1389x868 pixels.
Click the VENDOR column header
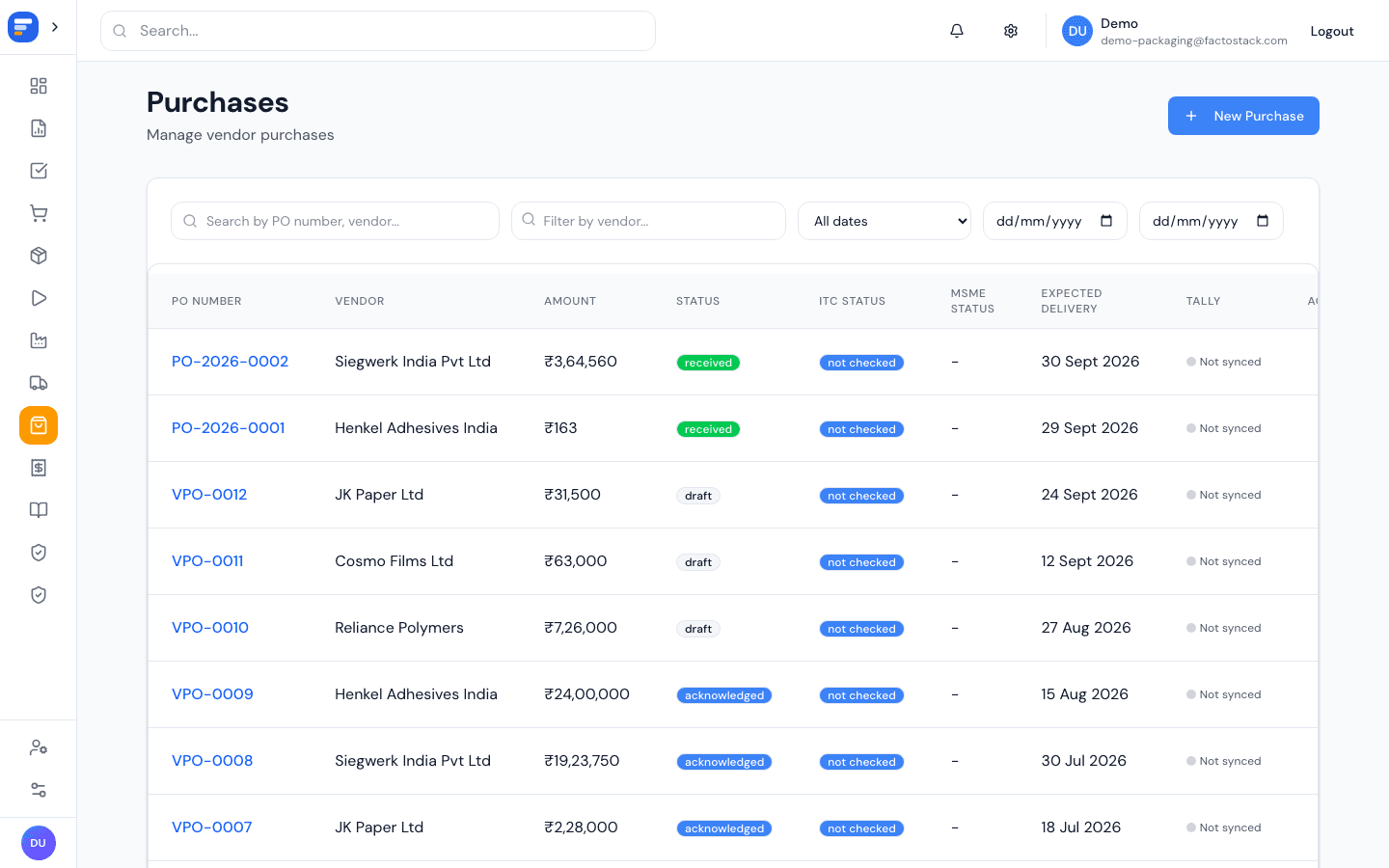point(360,301)
